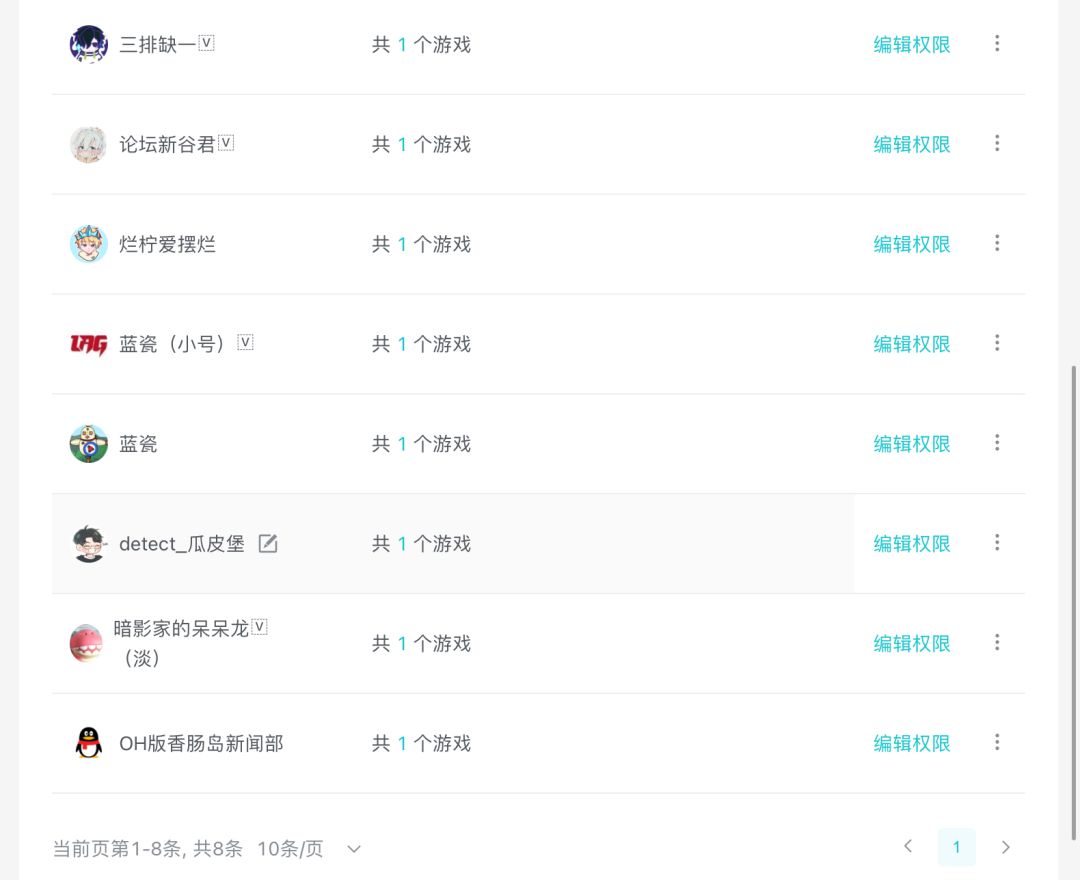
Task: Click the three-dot menu for 暗影家的呆呆龙
Action: point(997,643)
